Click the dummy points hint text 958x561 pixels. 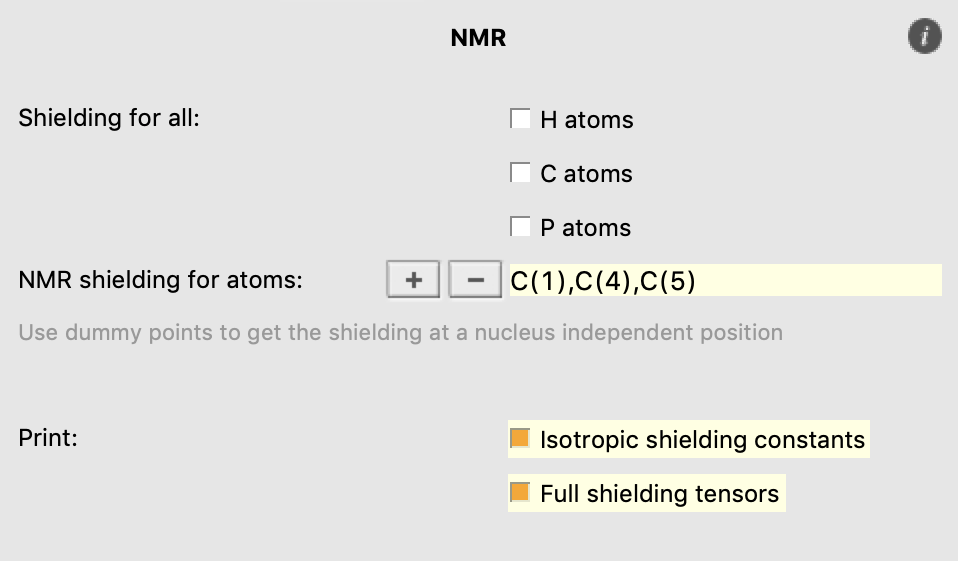pos(400,332)
